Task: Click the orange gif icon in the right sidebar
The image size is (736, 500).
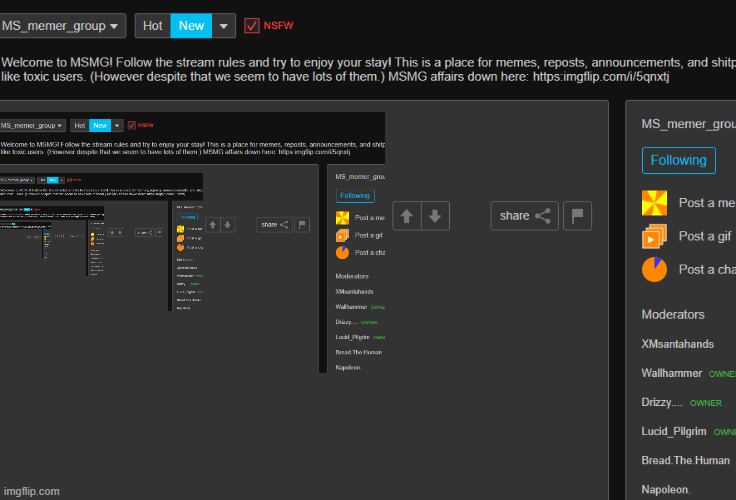Action: [654, 237]
